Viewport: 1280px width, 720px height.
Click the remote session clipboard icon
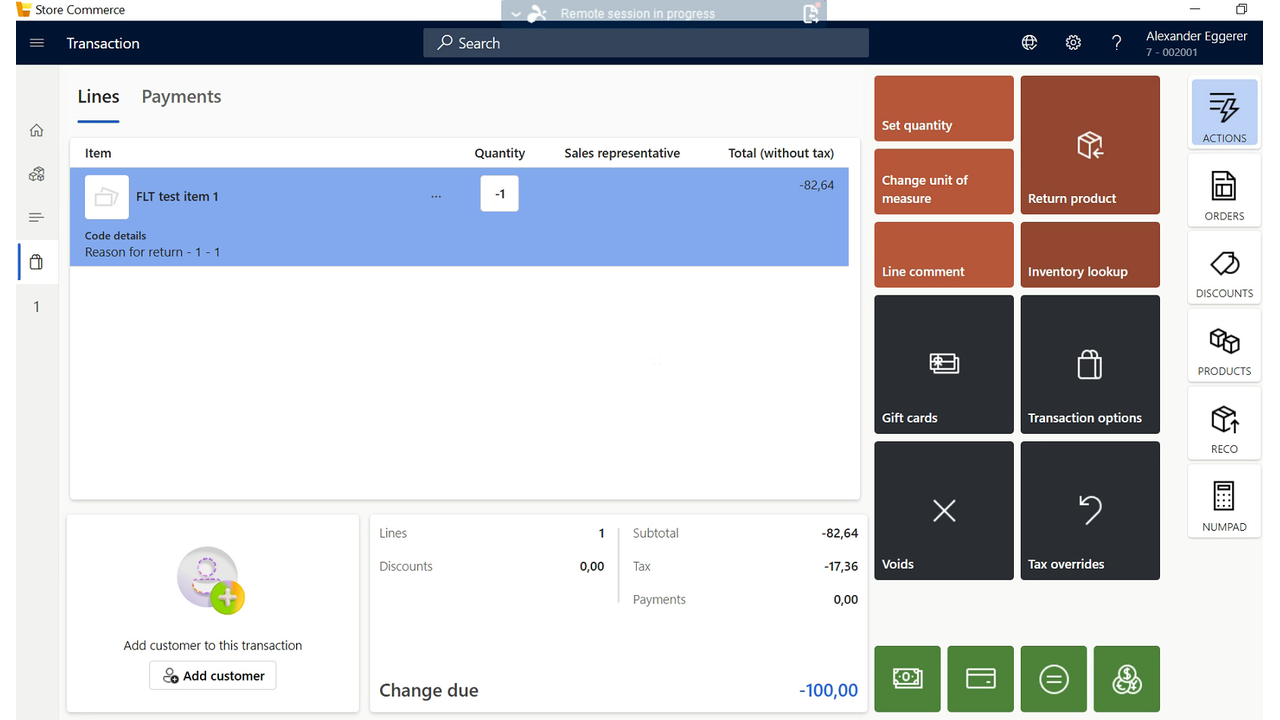coord(811,13)
